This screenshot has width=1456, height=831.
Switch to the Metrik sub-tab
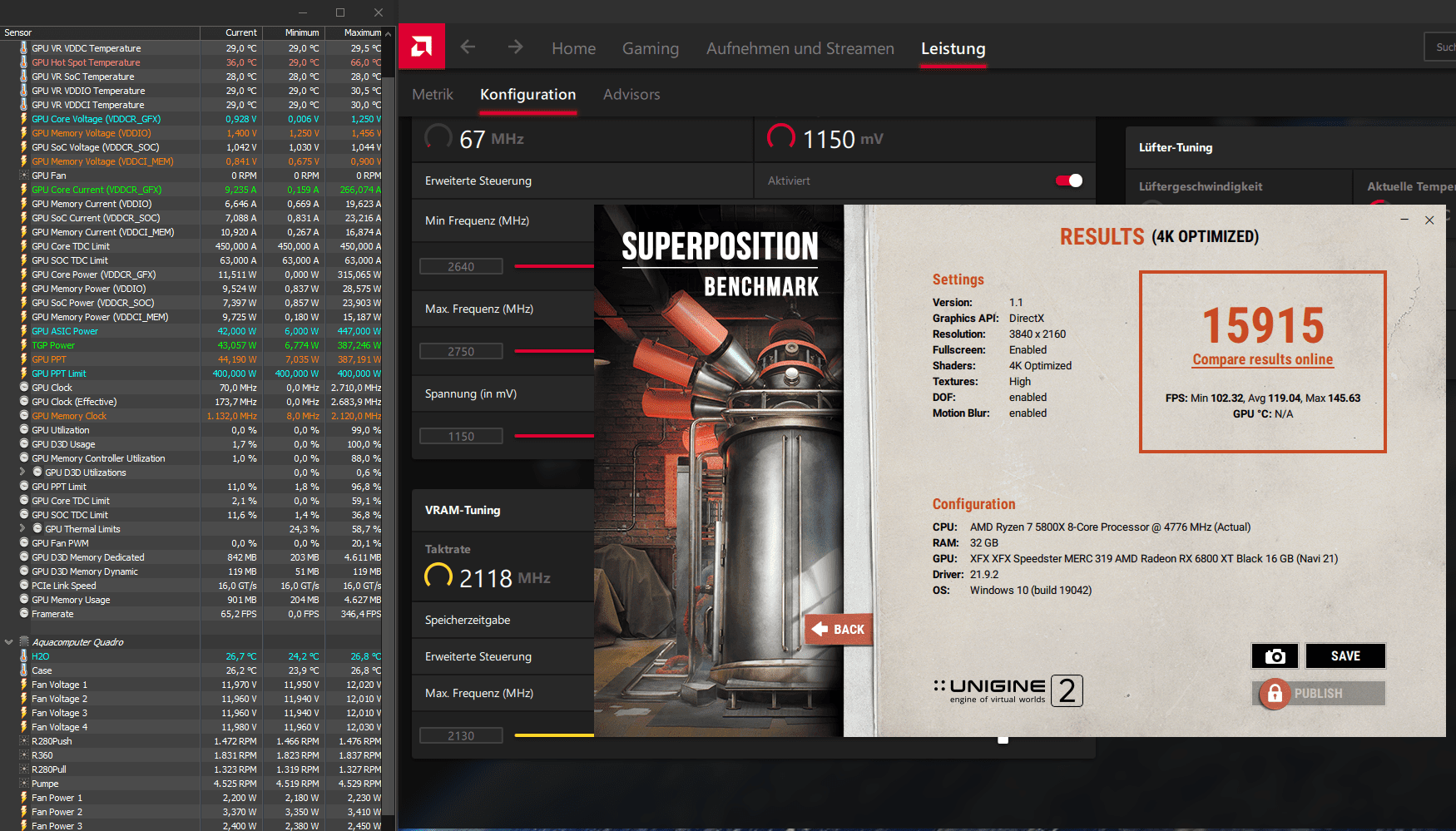433,94
